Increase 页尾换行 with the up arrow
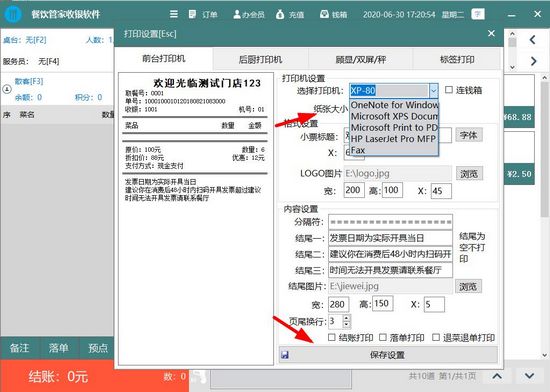The image size is (550, 392). [346, 318]
